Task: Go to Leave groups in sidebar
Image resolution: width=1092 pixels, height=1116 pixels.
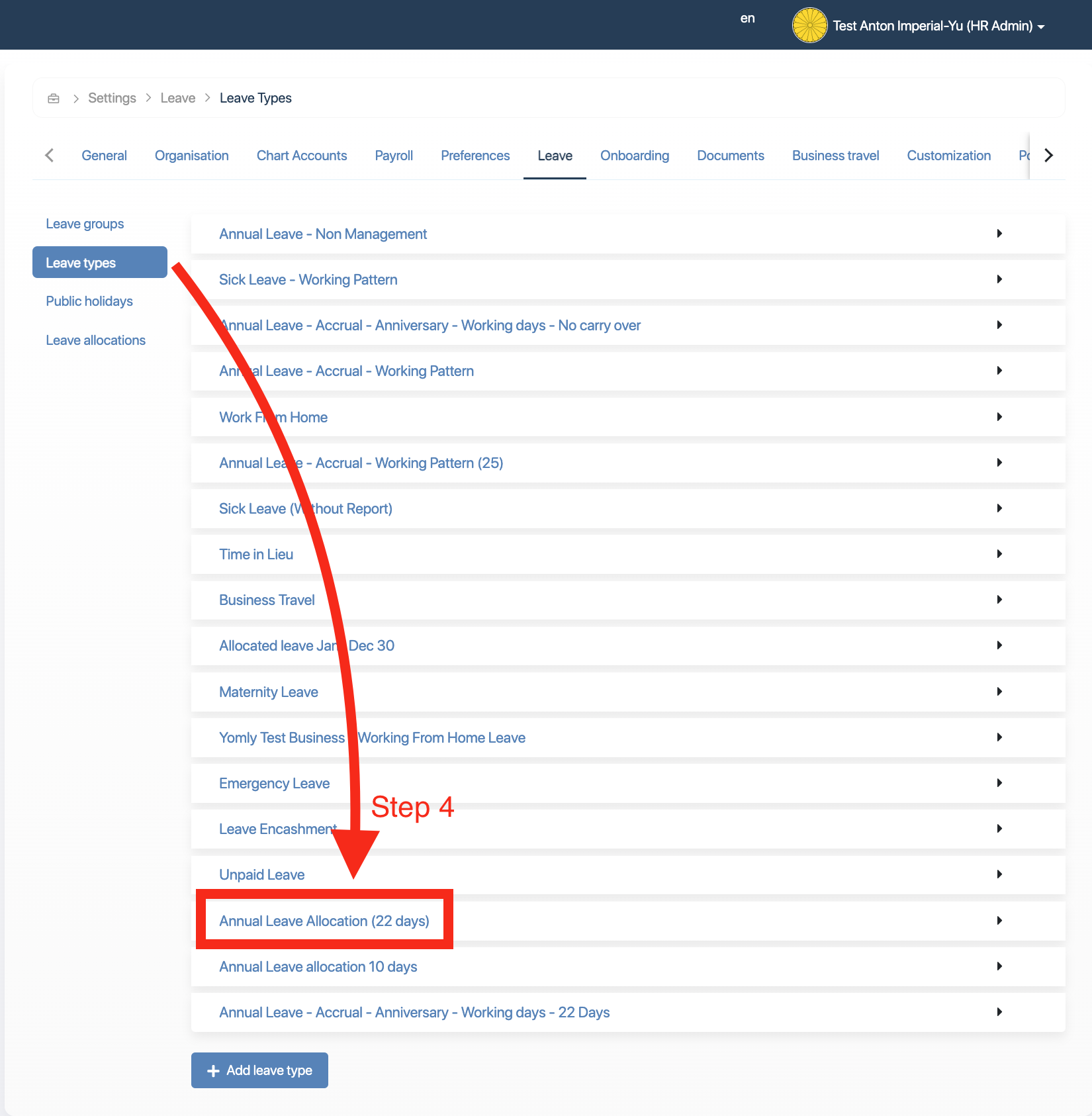Action: coord(85,224)
